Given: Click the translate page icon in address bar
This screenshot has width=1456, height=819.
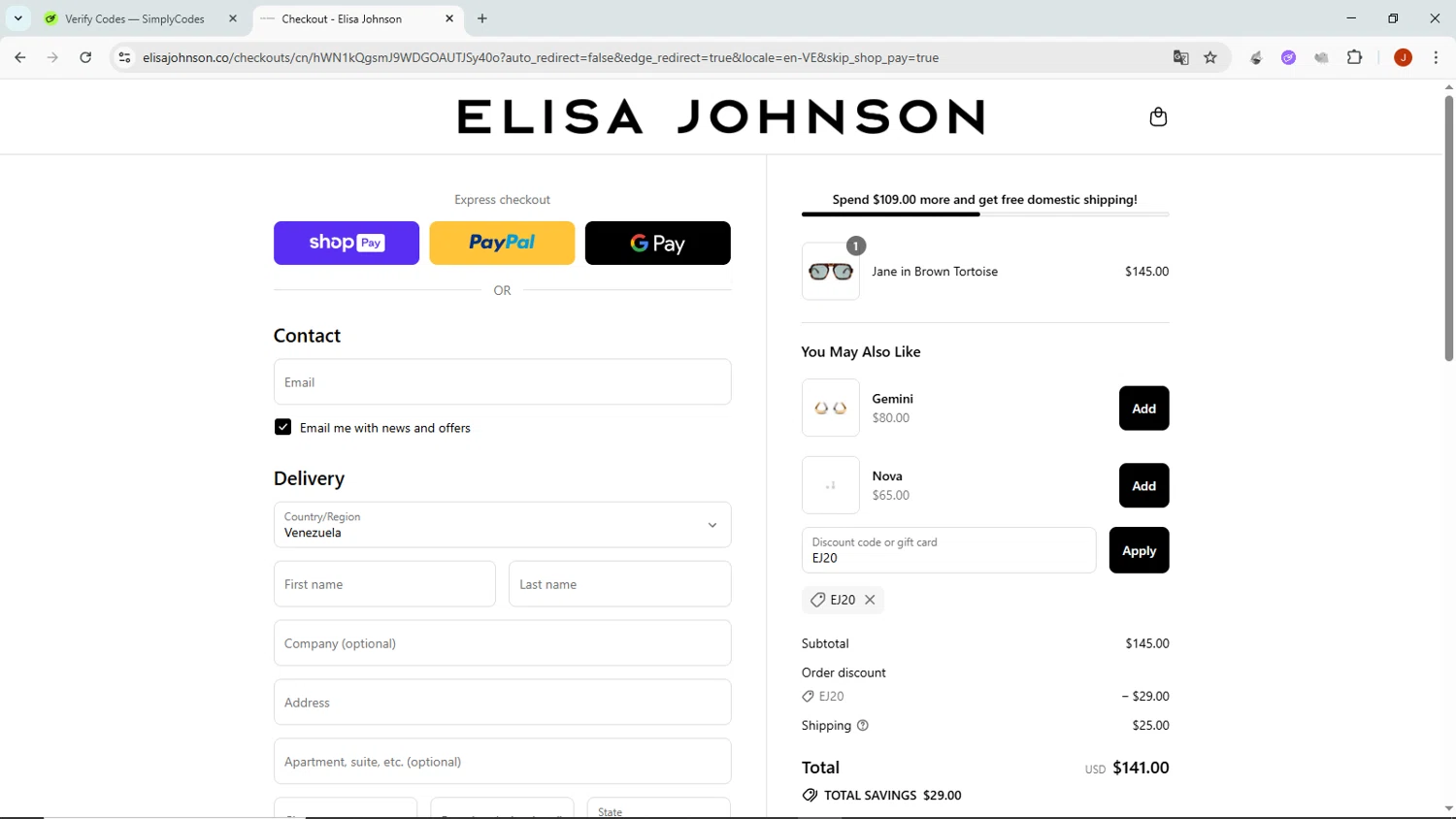Looking at the screenshot, I should tap(1180, 57).
